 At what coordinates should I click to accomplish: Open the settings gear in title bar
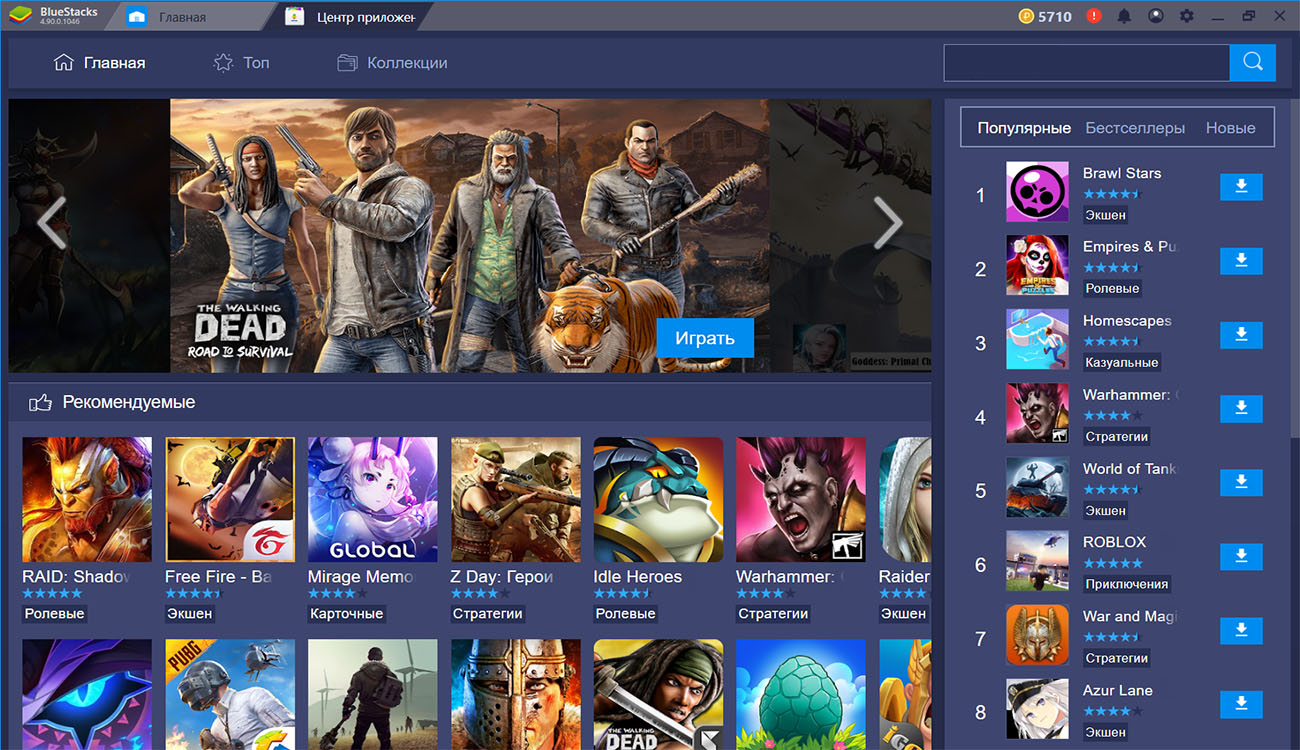[x=1186, y=16]
